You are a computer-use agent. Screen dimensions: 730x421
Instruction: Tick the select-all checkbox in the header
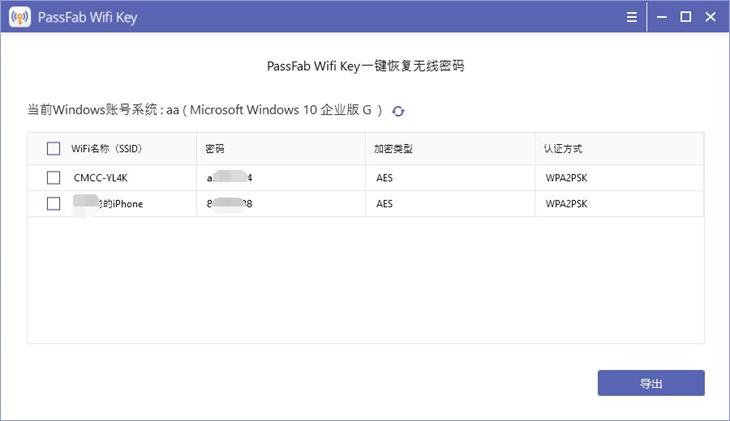click(x=54, y=149)
